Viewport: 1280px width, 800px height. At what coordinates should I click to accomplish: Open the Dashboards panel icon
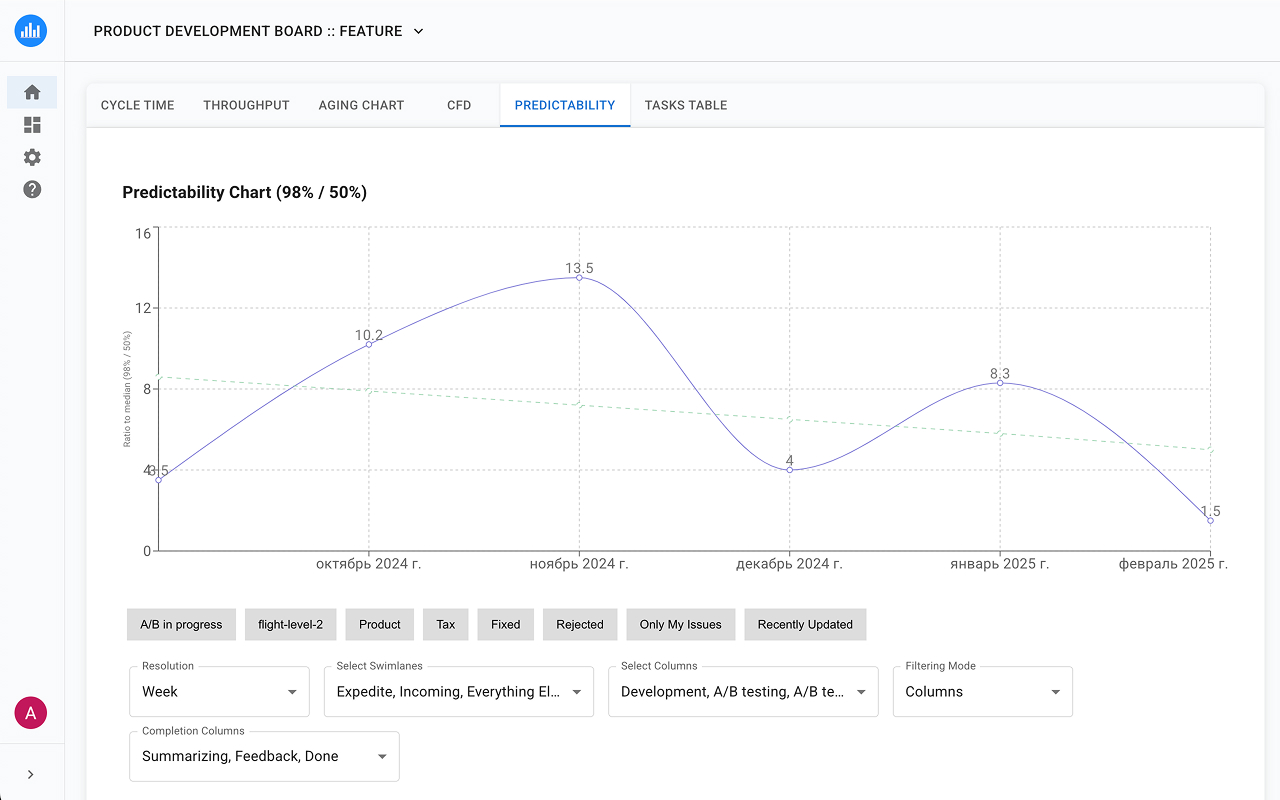[x=32, y=125]
